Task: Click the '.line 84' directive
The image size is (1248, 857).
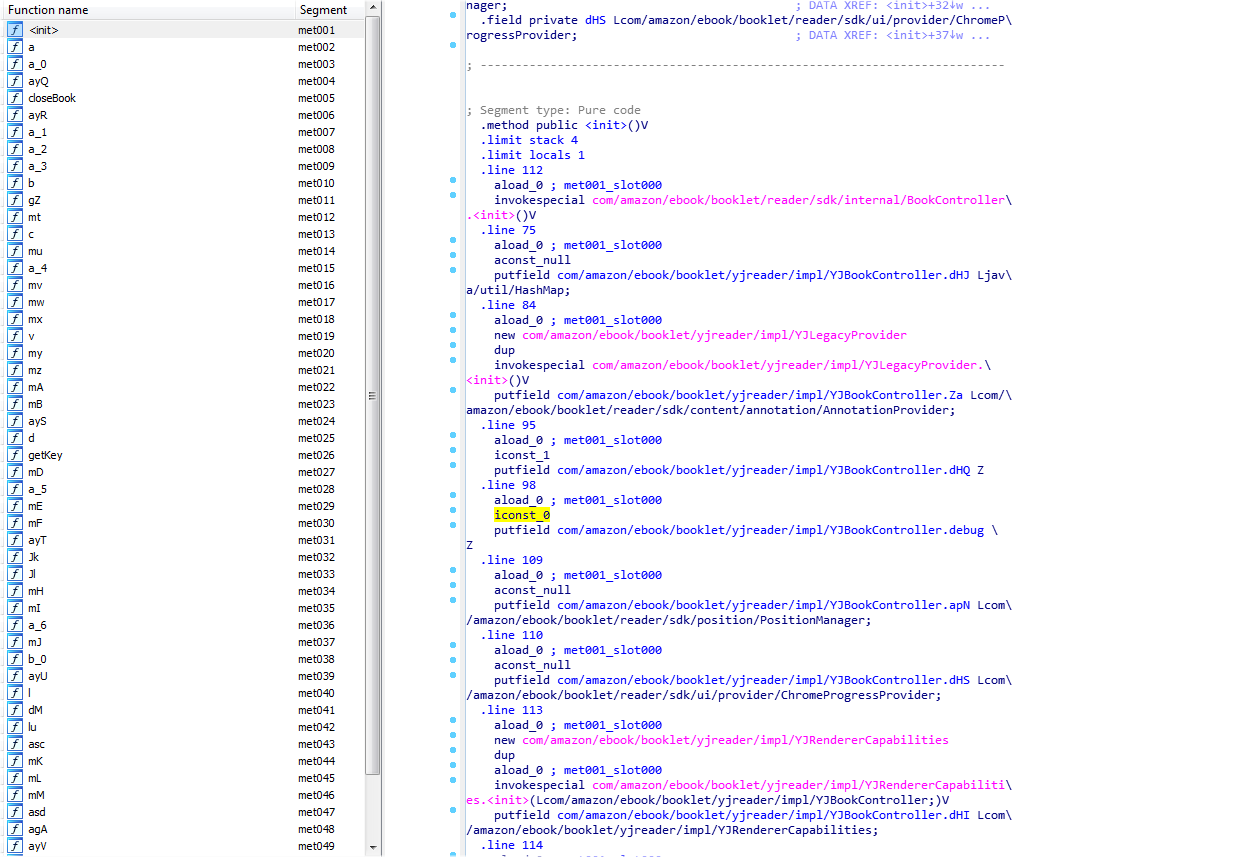Action: point(508,305)
